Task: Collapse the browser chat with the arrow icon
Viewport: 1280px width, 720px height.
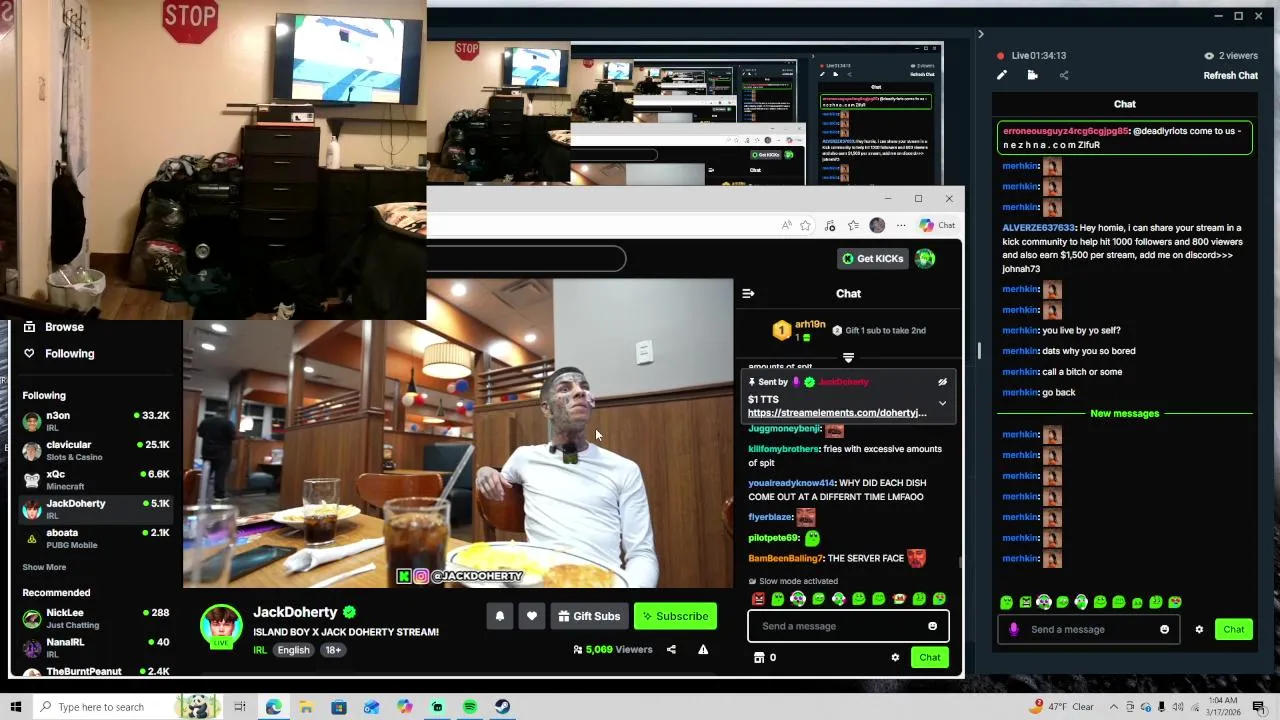Action: pos(748,293)
